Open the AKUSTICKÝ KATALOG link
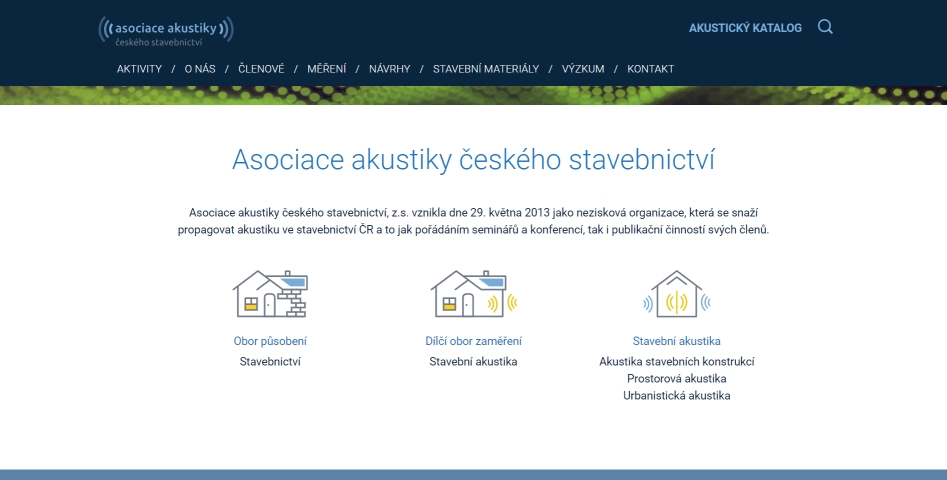 (x=745, y=28)
